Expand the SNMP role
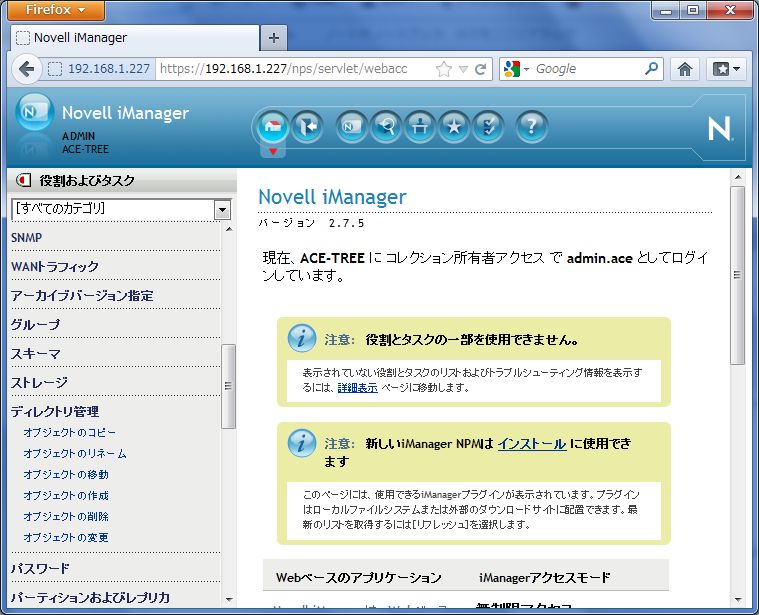The width and height of the screenshot is (759, 615). click(27, 238)
